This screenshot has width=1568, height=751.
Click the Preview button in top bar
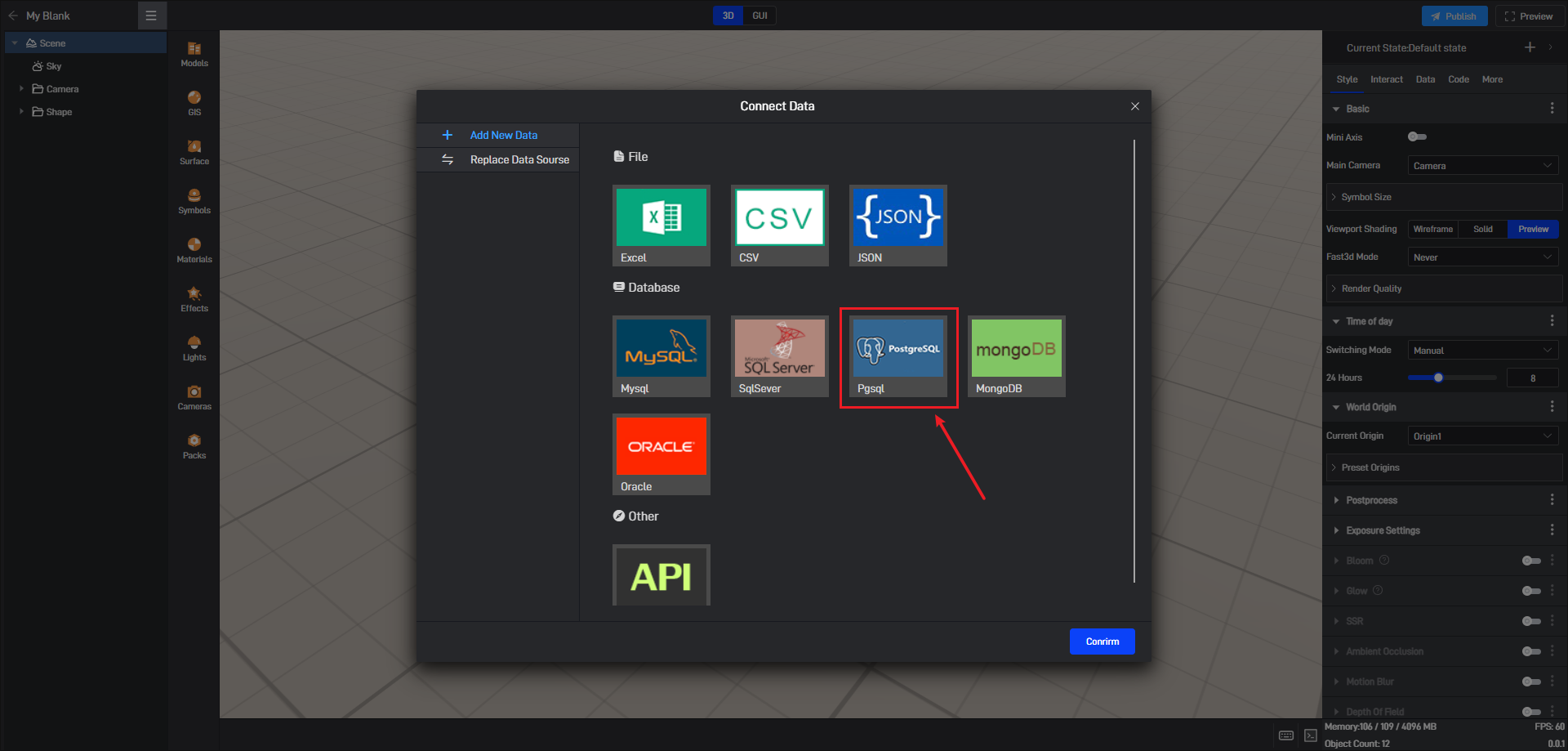(x=1529, y=16)
